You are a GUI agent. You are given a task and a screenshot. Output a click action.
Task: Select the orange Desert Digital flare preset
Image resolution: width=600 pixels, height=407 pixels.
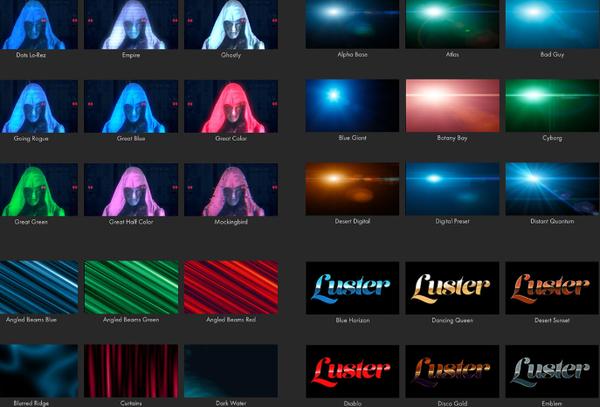[352, 189]
